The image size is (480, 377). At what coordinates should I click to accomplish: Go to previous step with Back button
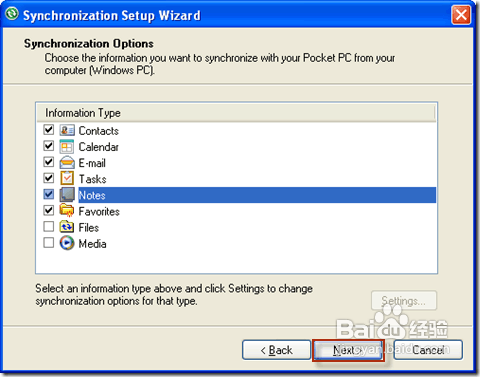pos(276,350)
